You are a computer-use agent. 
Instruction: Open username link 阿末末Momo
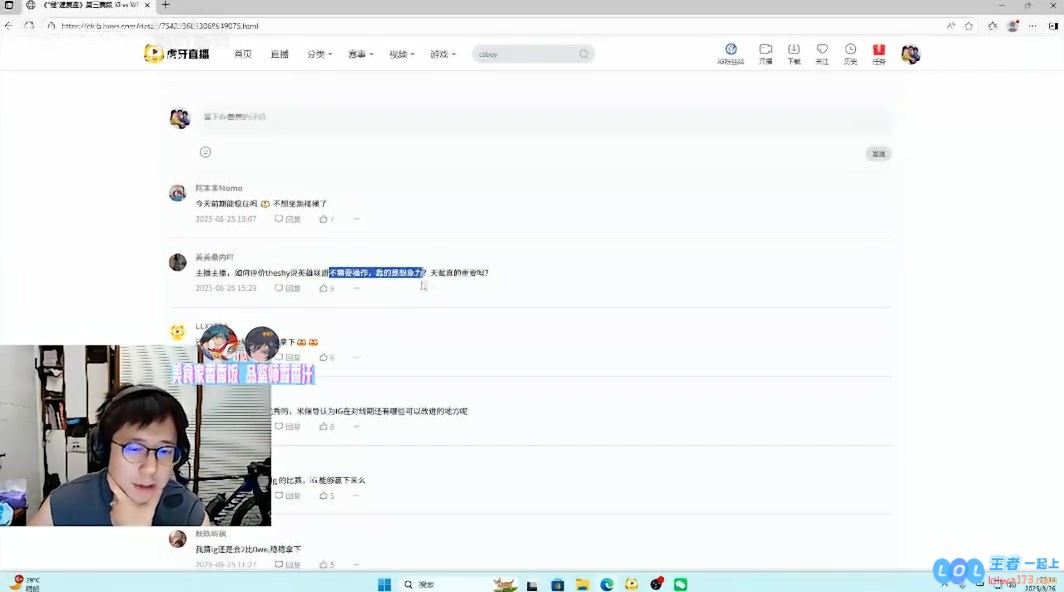(218, 188)
